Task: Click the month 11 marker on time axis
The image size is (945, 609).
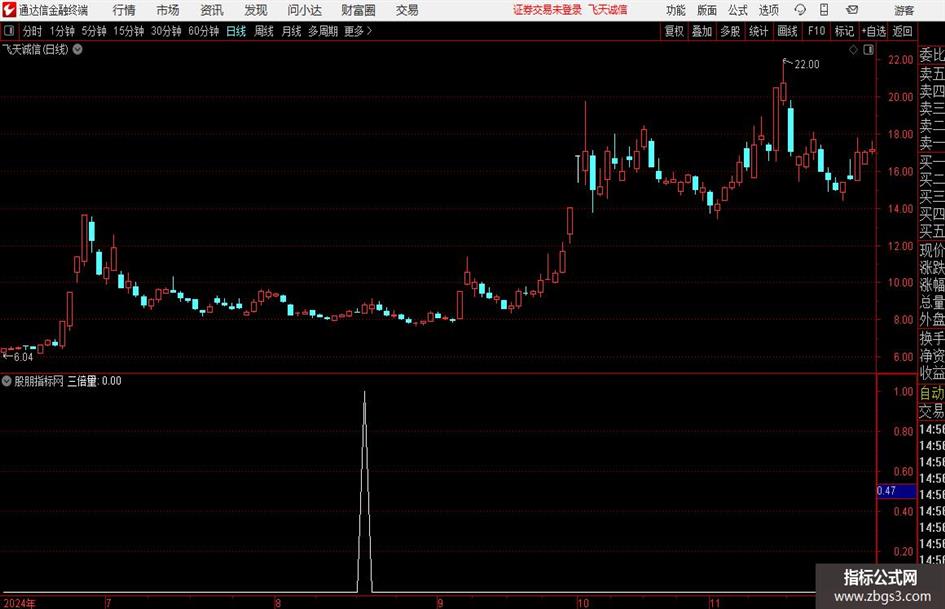Action: point(715,603)
